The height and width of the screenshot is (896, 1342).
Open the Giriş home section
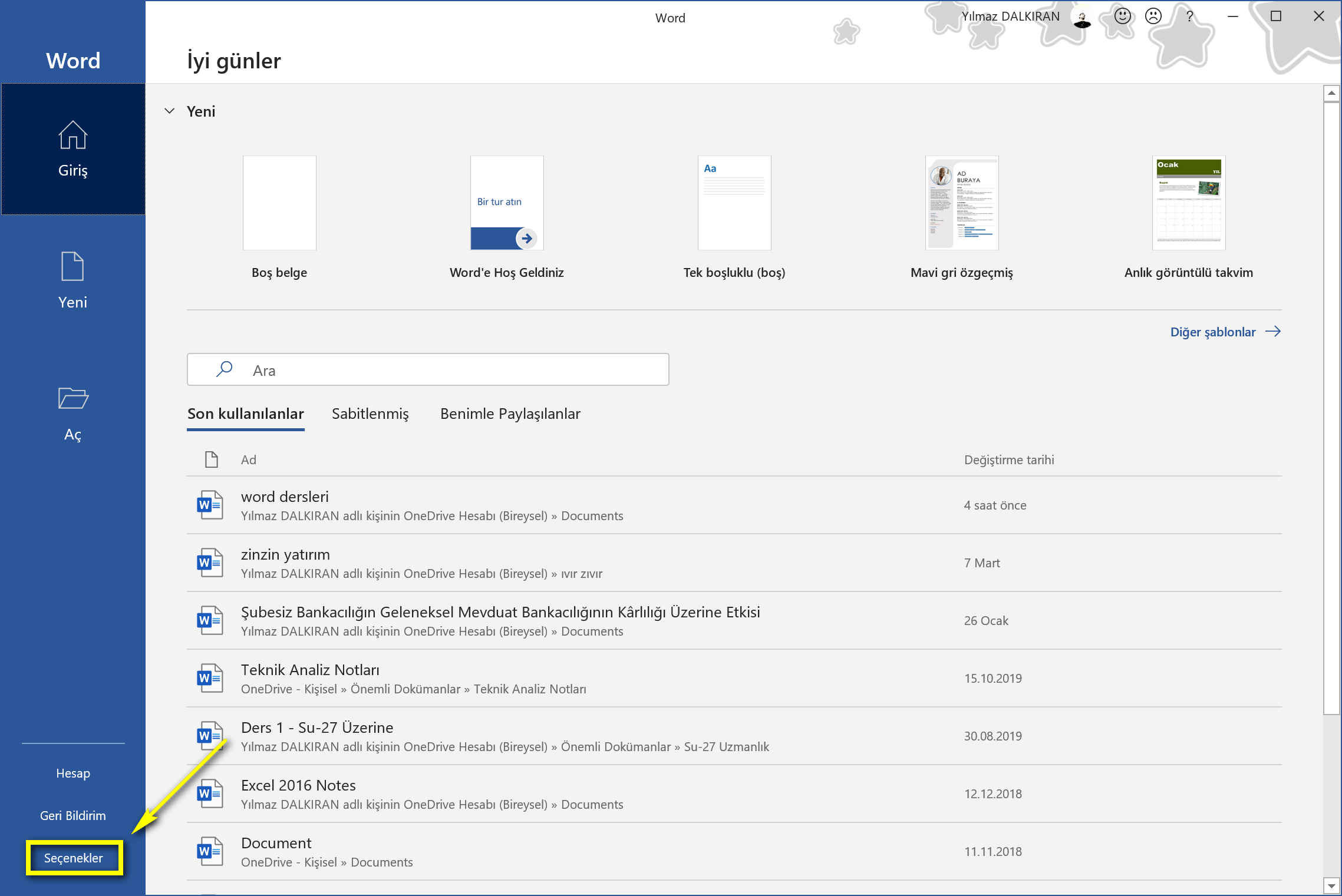[72, 149]
